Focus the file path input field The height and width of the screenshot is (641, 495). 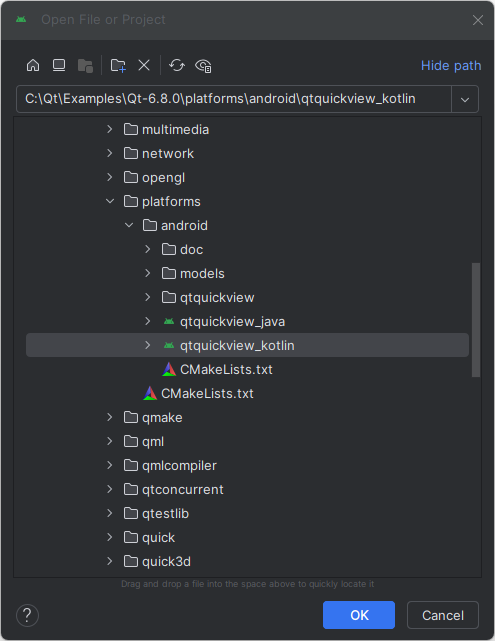click(x=234, y=99)
